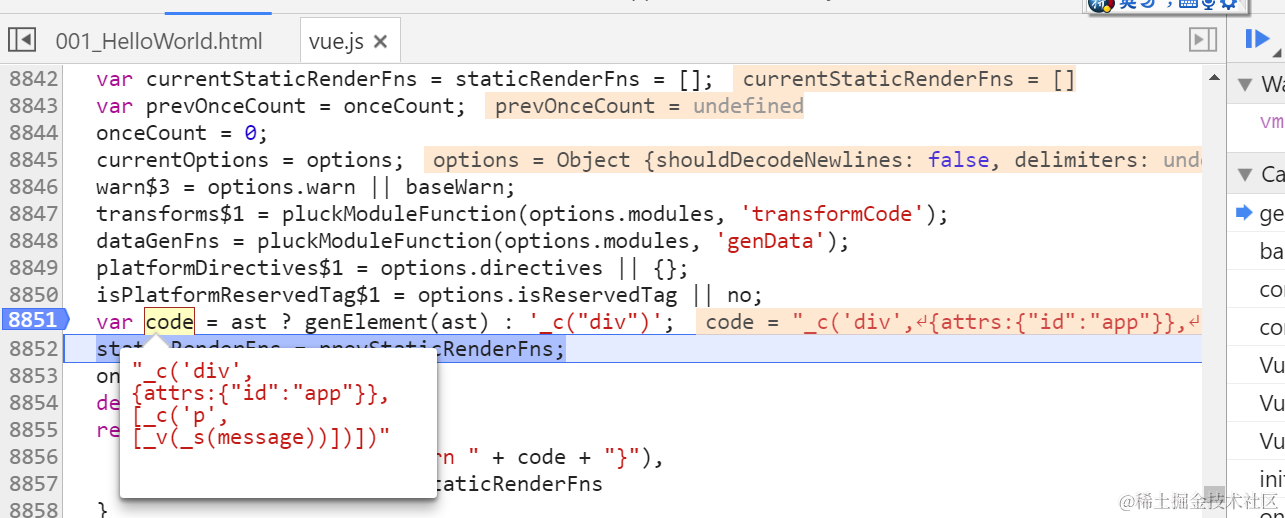This screenshot has width=1285, height=518.
Task: Click 'var prevOnceCount = onceCount;' on line 8843
Action: (281, 106)
